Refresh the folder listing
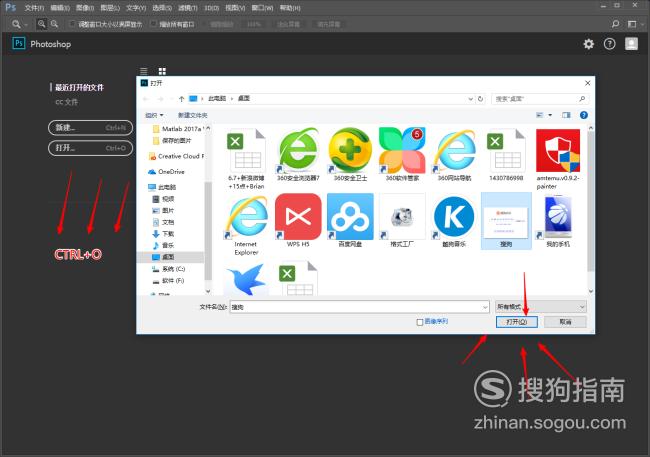Image resolution: width=650 pixels, height=457 pixels. pos(480,99)
